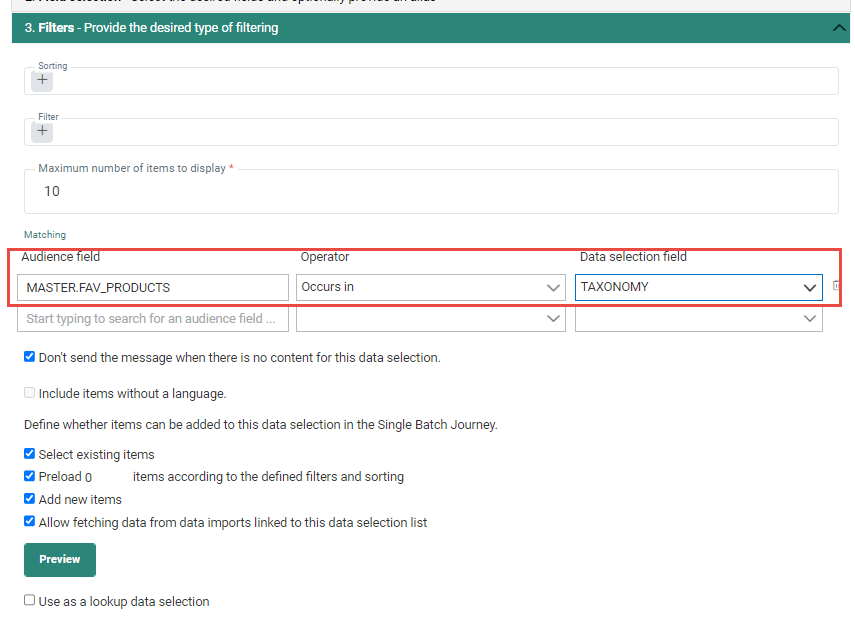Toggle the Preload items checkbox

tap(30, 476)
